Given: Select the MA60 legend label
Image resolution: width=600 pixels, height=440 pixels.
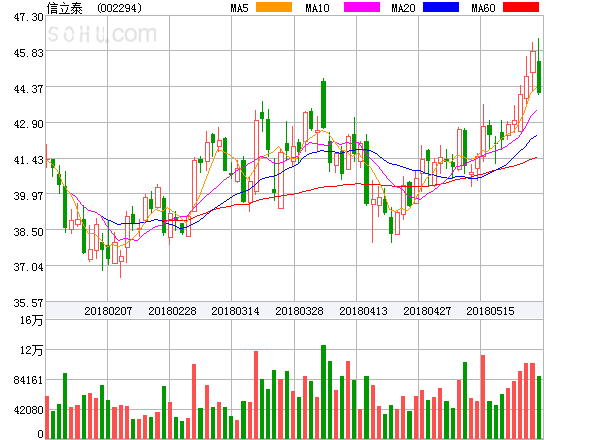Looking at the screenshot, I should point(483,8).
